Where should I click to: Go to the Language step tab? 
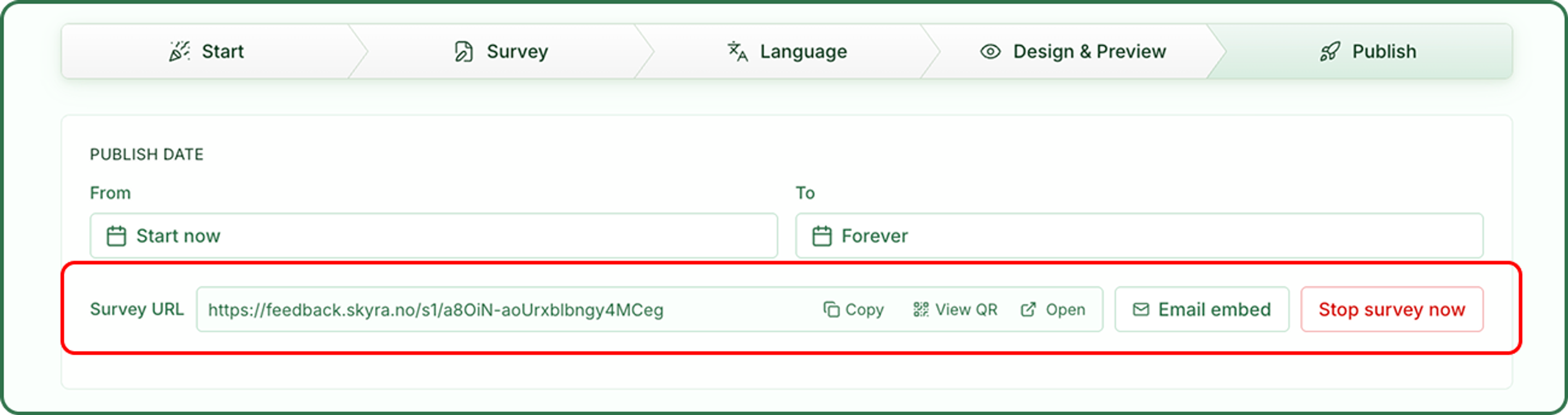click(788, 52)
